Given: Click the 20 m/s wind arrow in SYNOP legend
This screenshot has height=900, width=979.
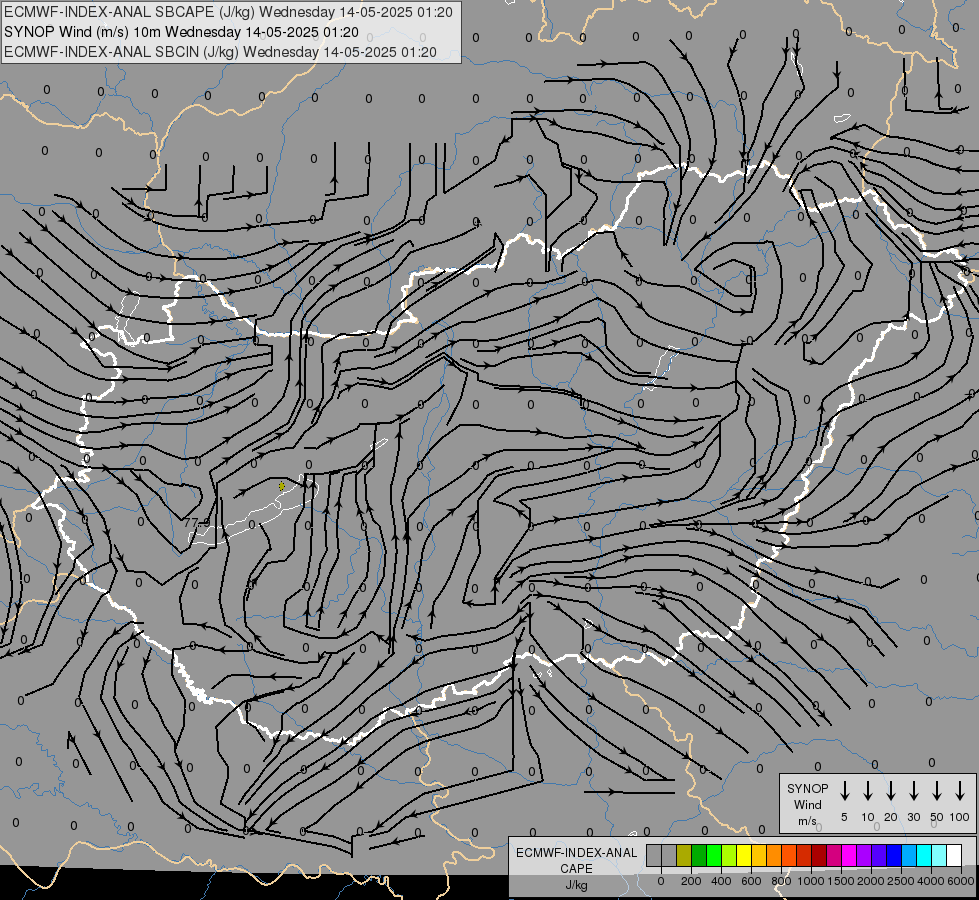Looking at the screenshot, I should pyautogui.click(x=891, y=790).
